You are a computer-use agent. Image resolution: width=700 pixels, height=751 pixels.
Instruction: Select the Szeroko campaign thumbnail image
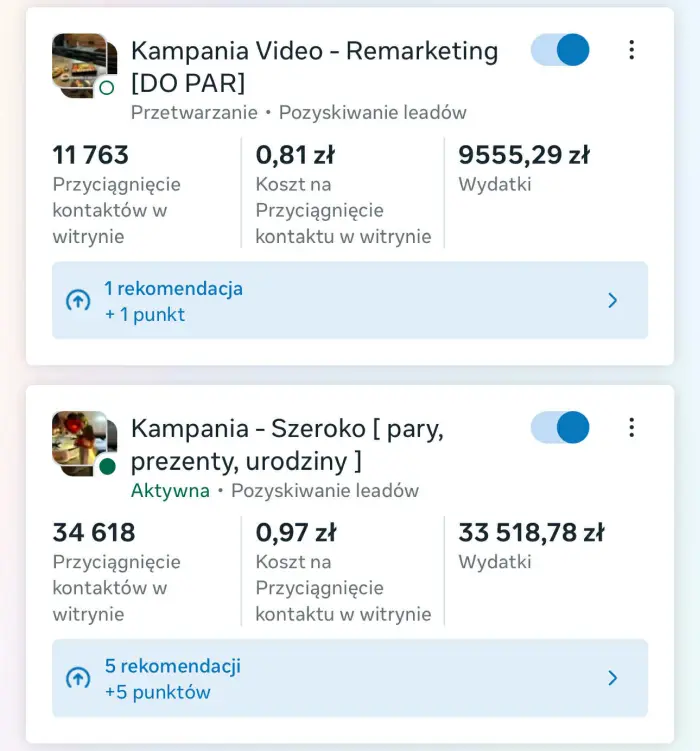point(78,442)
